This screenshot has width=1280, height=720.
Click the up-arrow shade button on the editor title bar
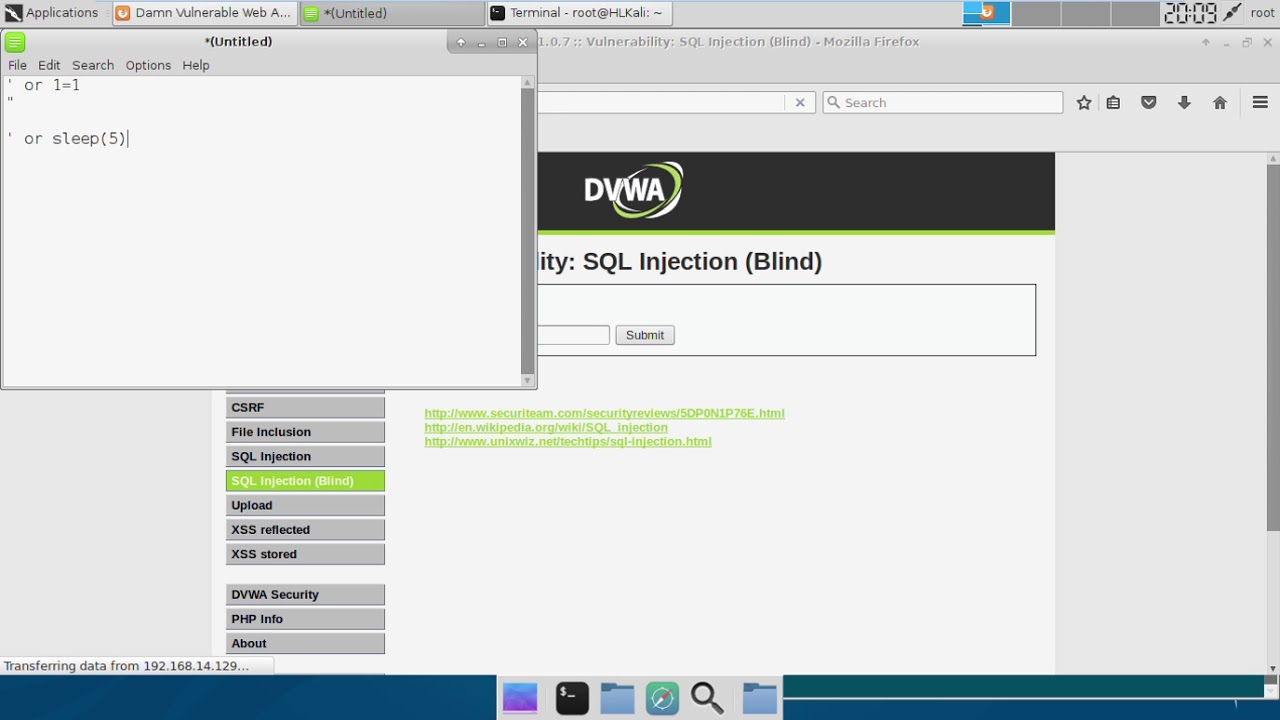click(461, 42)
